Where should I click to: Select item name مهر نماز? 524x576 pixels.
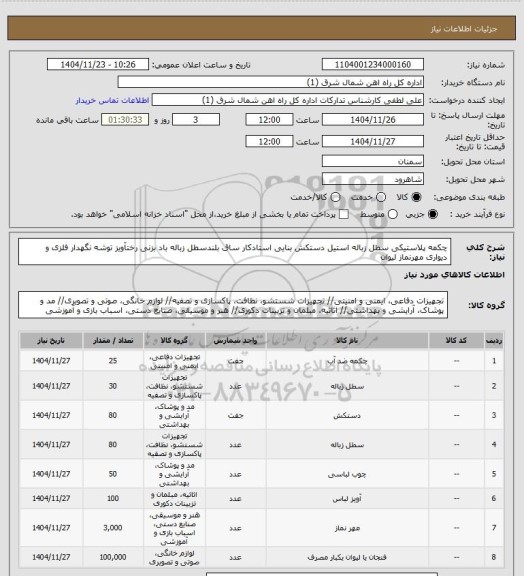pos(347,528)
